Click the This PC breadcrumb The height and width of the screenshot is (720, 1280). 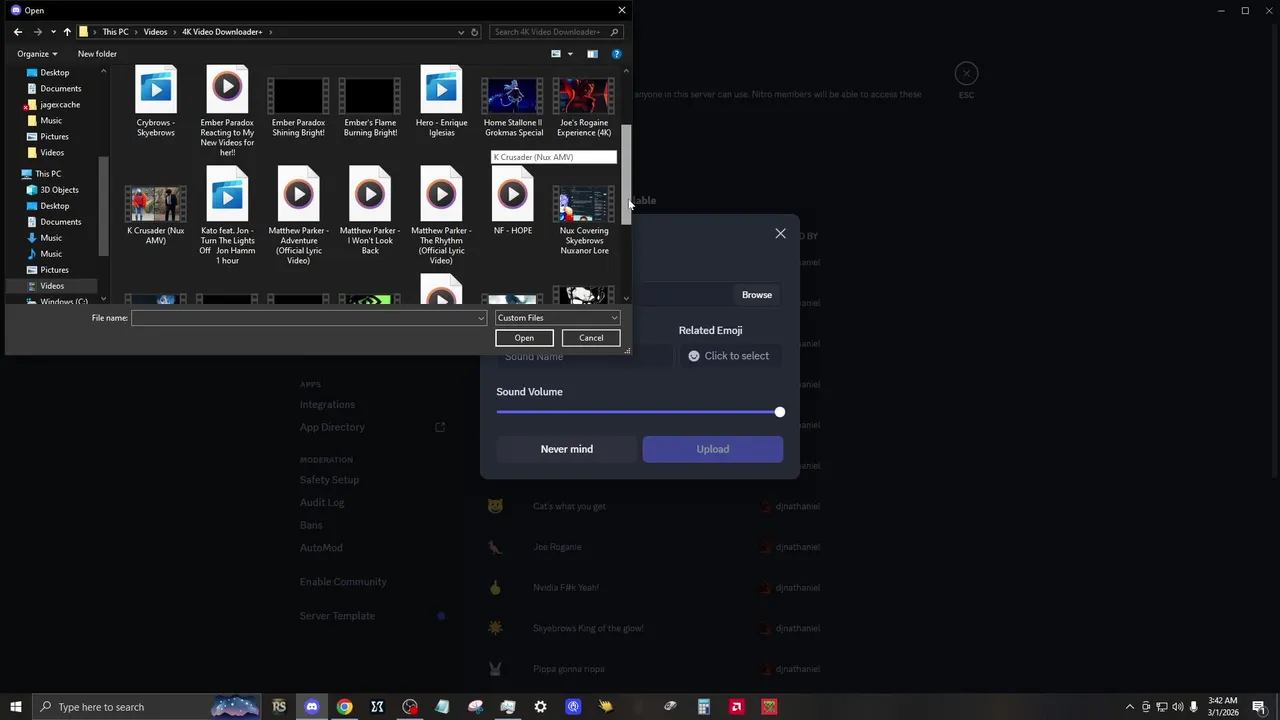point(115,32)
